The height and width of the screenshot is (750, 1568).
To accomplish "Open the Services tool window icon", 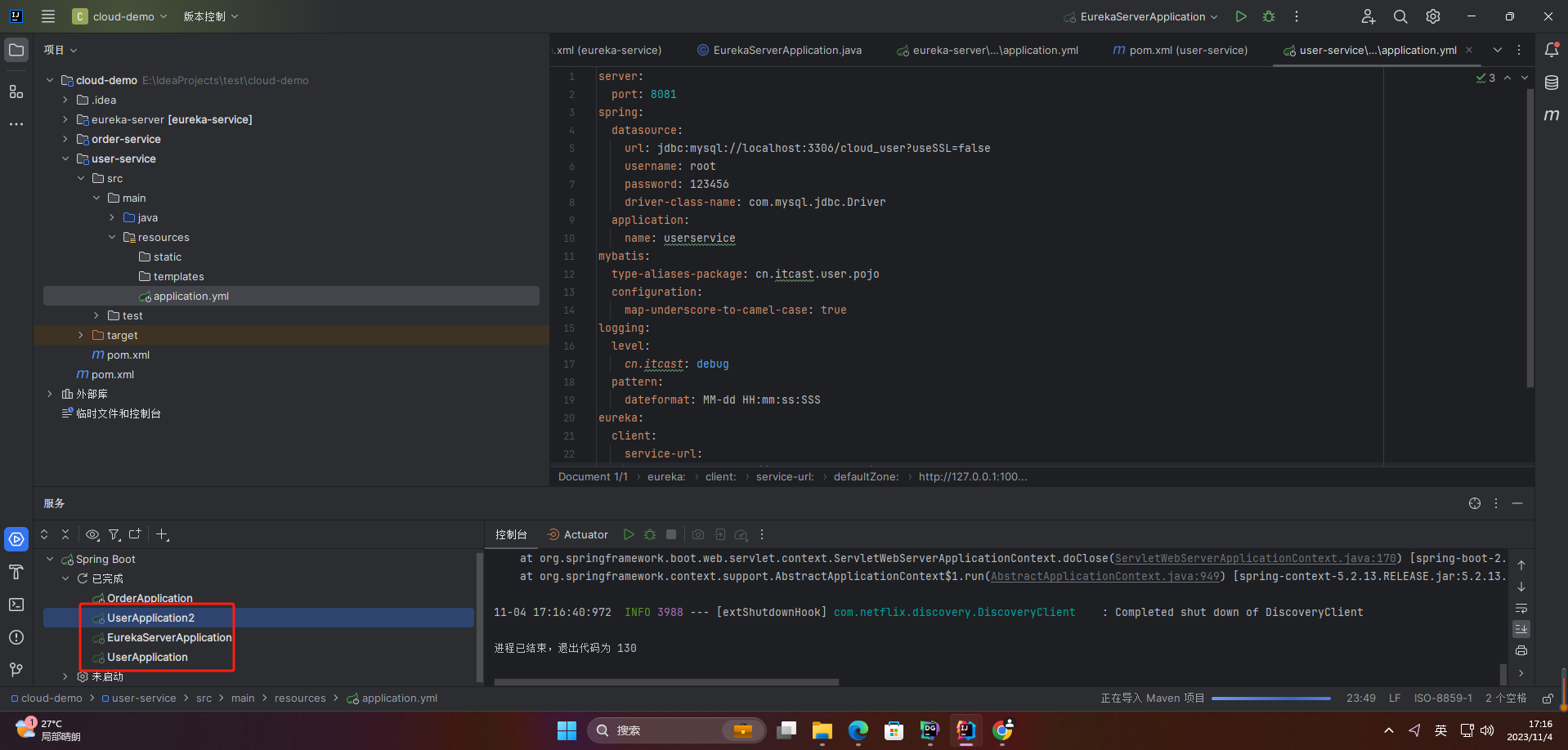I will (16, 539).
